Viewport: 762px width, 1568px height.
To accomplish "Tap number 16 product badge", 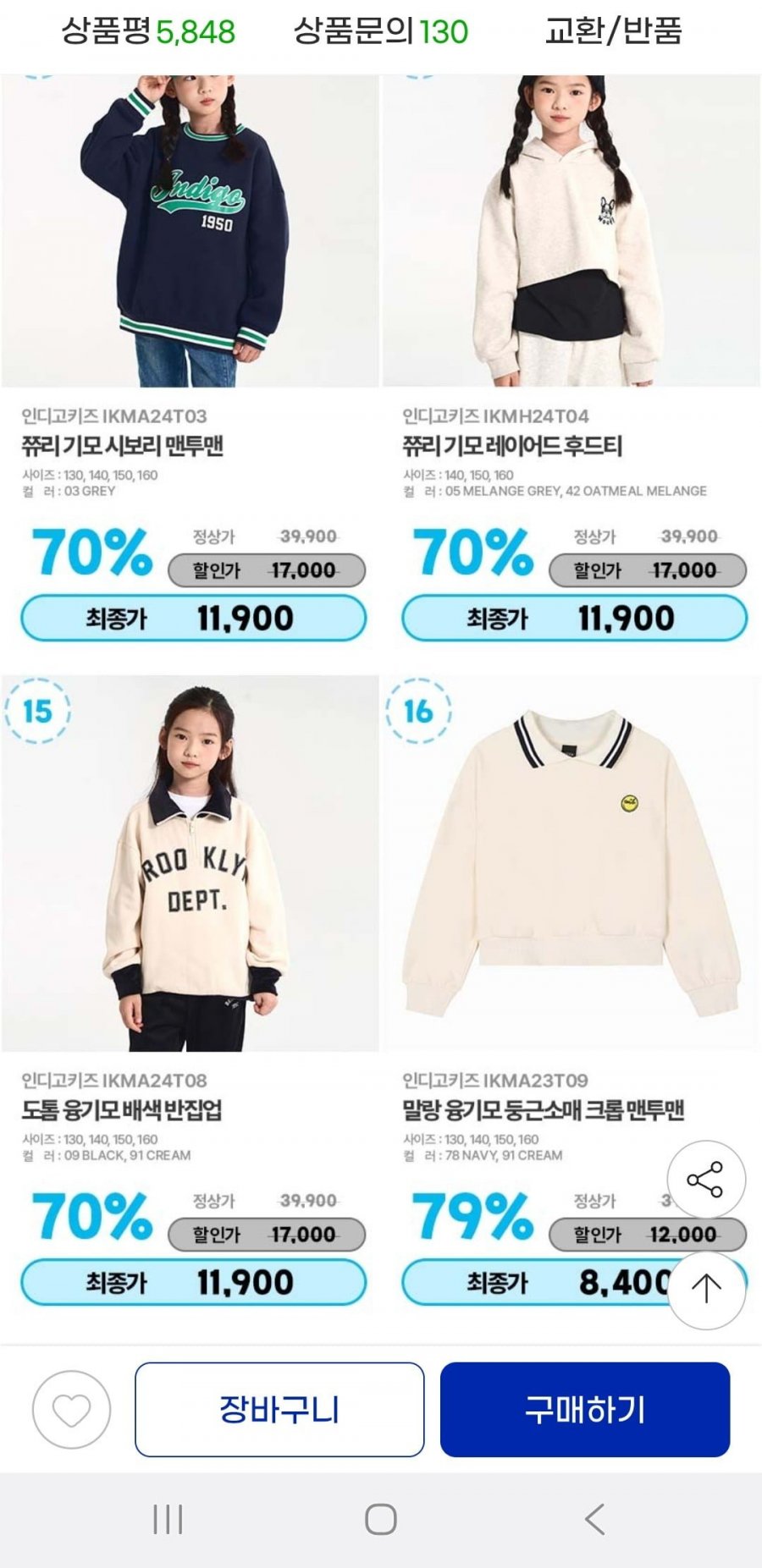I will tap(418, 711).
